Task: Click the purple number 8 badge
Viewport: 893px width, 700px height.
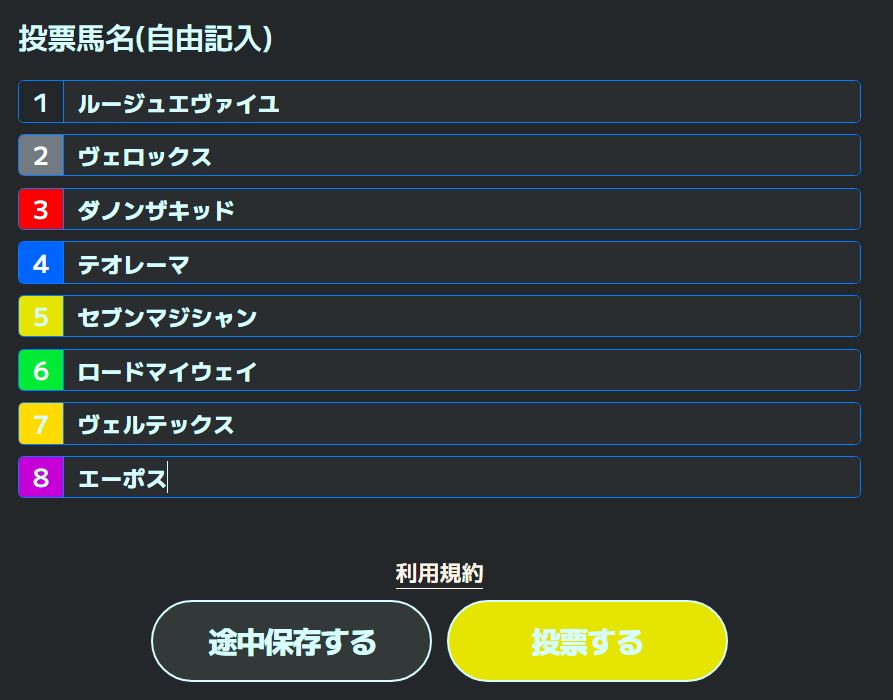Action: click(41, 478)
